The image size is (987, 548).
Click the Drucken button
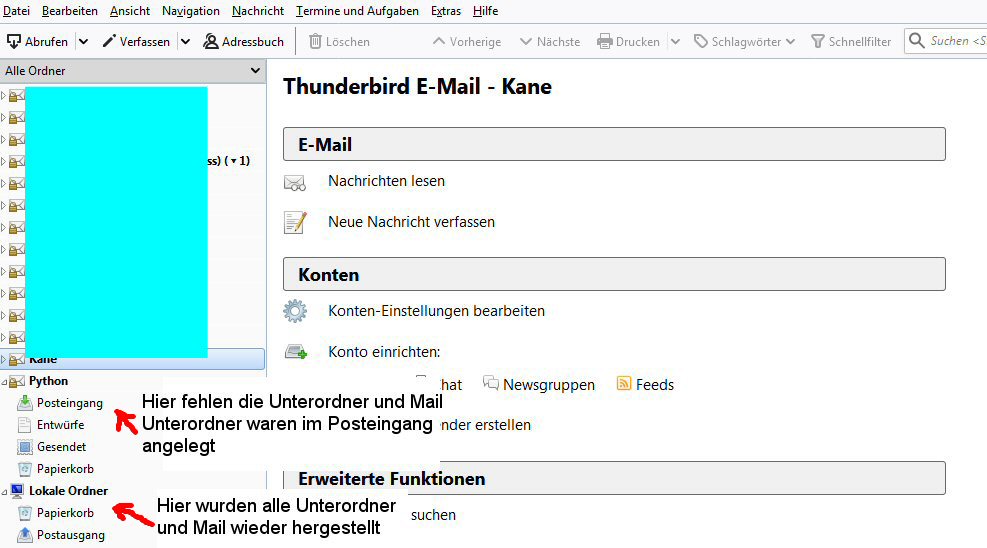(x=629, y=42)
